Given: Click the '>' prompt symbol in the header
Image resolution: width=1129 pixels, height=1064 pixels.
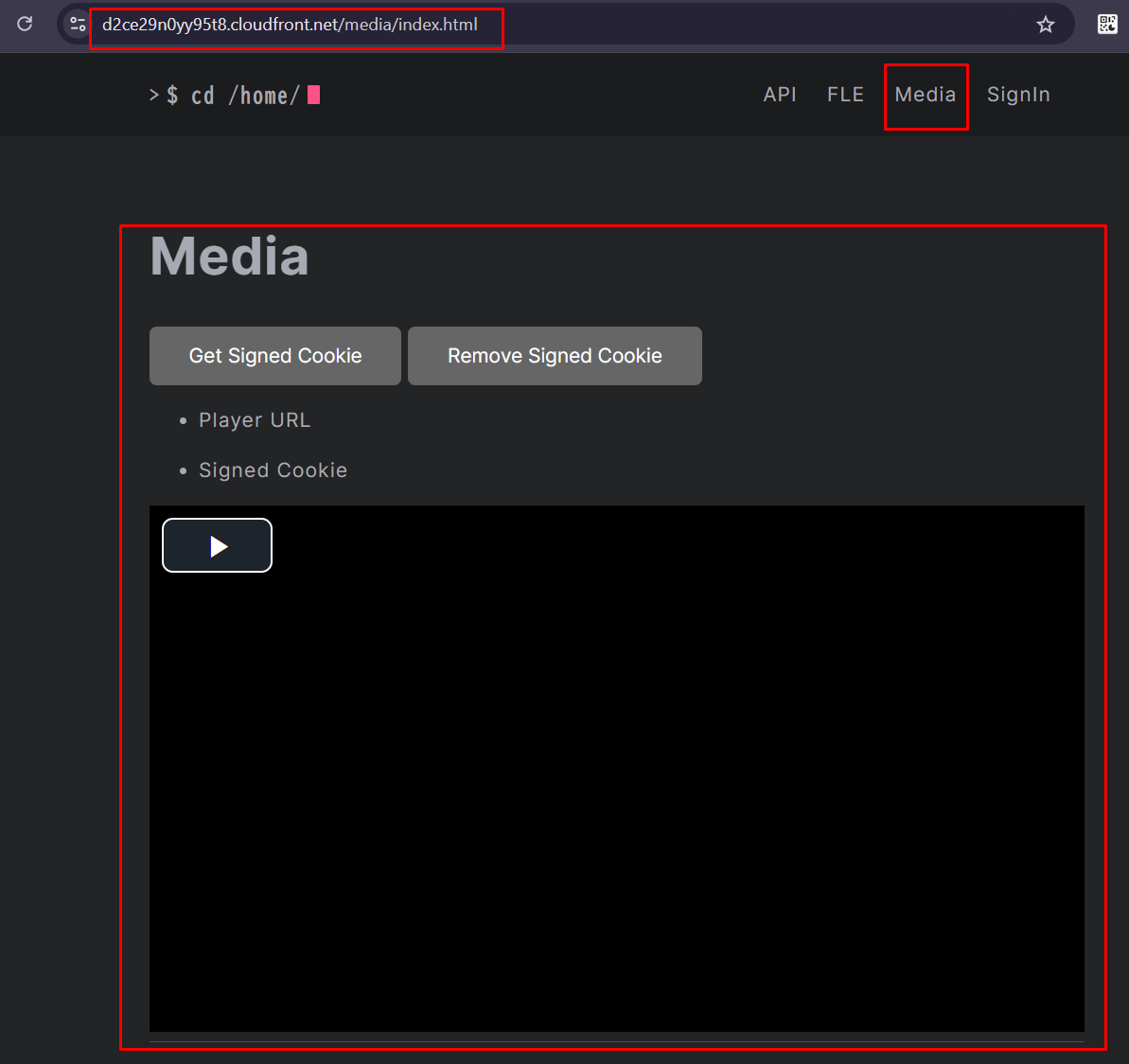Looking at the screenshot, I should tap(153, 95).
